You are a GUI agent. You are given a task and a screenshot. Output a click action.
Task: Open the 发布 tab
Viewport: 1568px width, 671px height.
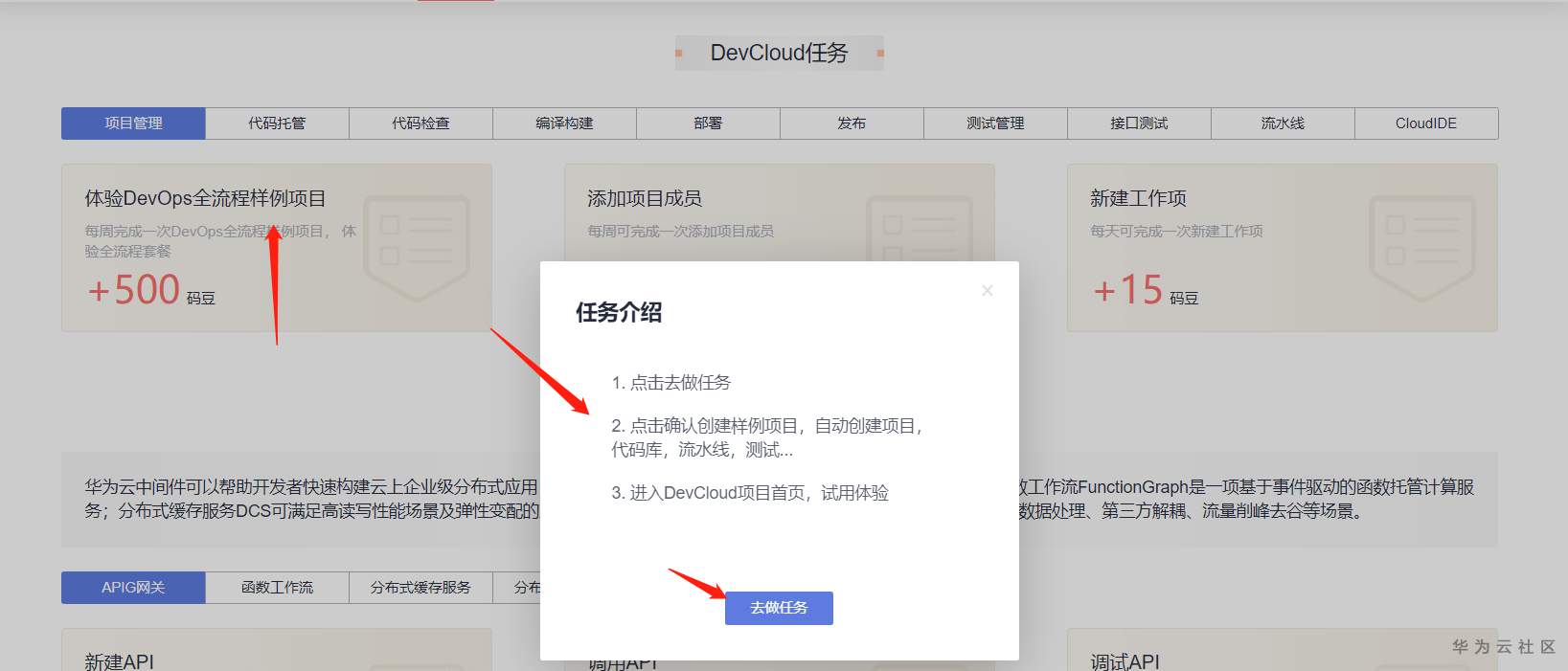click(x=852, y=123)
